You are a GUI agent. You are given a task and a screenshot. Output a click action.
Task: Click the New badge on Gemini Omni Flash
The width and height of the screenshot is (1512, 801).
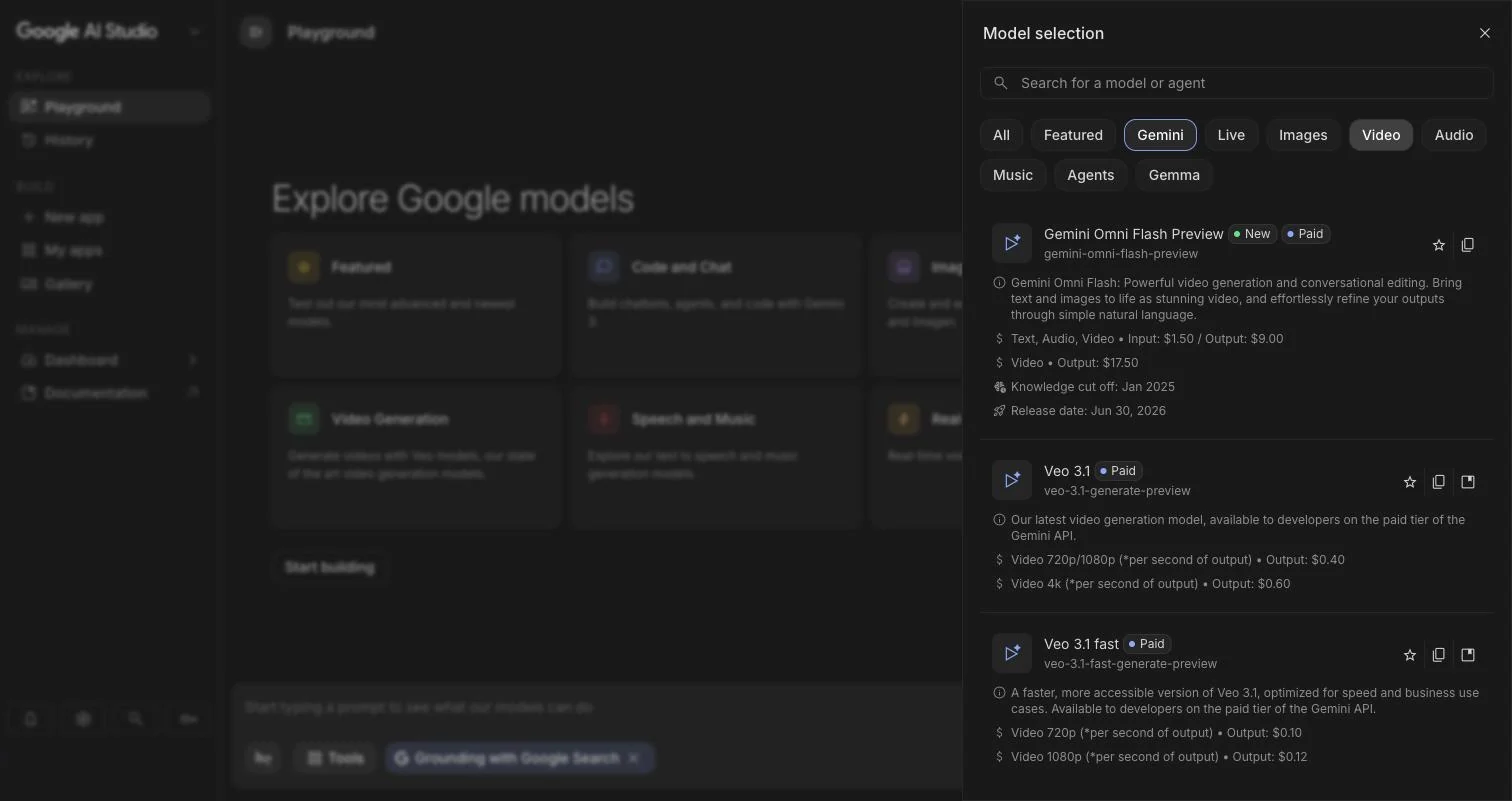tap(1251, 234)
